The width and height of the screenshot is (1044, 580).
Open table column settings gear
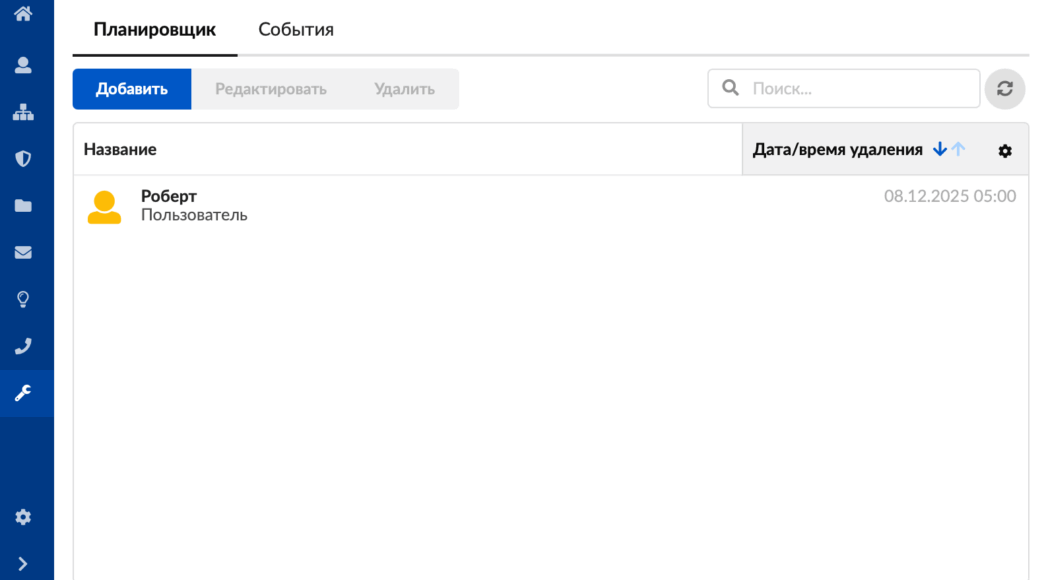point(1005,150)
